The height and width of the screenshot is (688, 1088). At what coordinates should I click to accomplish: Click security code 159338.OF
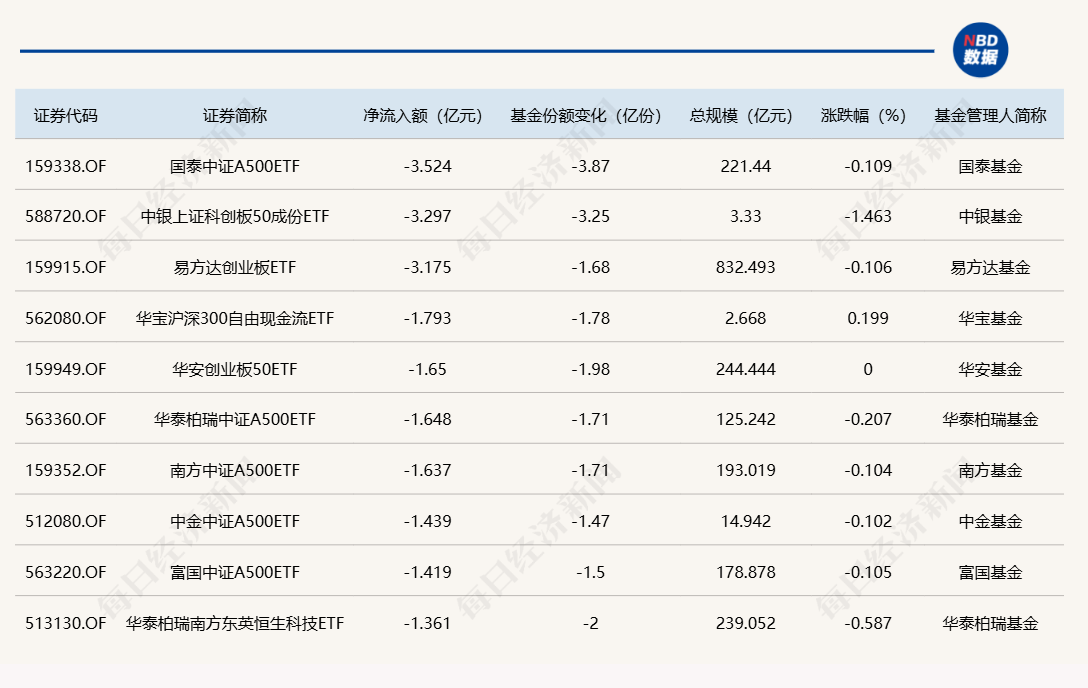66,166
